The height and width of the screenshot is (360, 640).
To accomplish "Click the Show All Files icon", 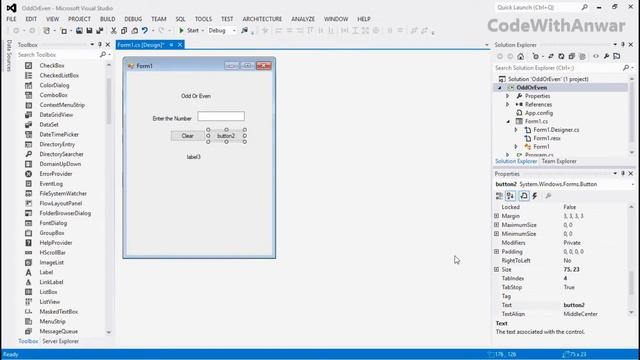I will pos(582,56).
